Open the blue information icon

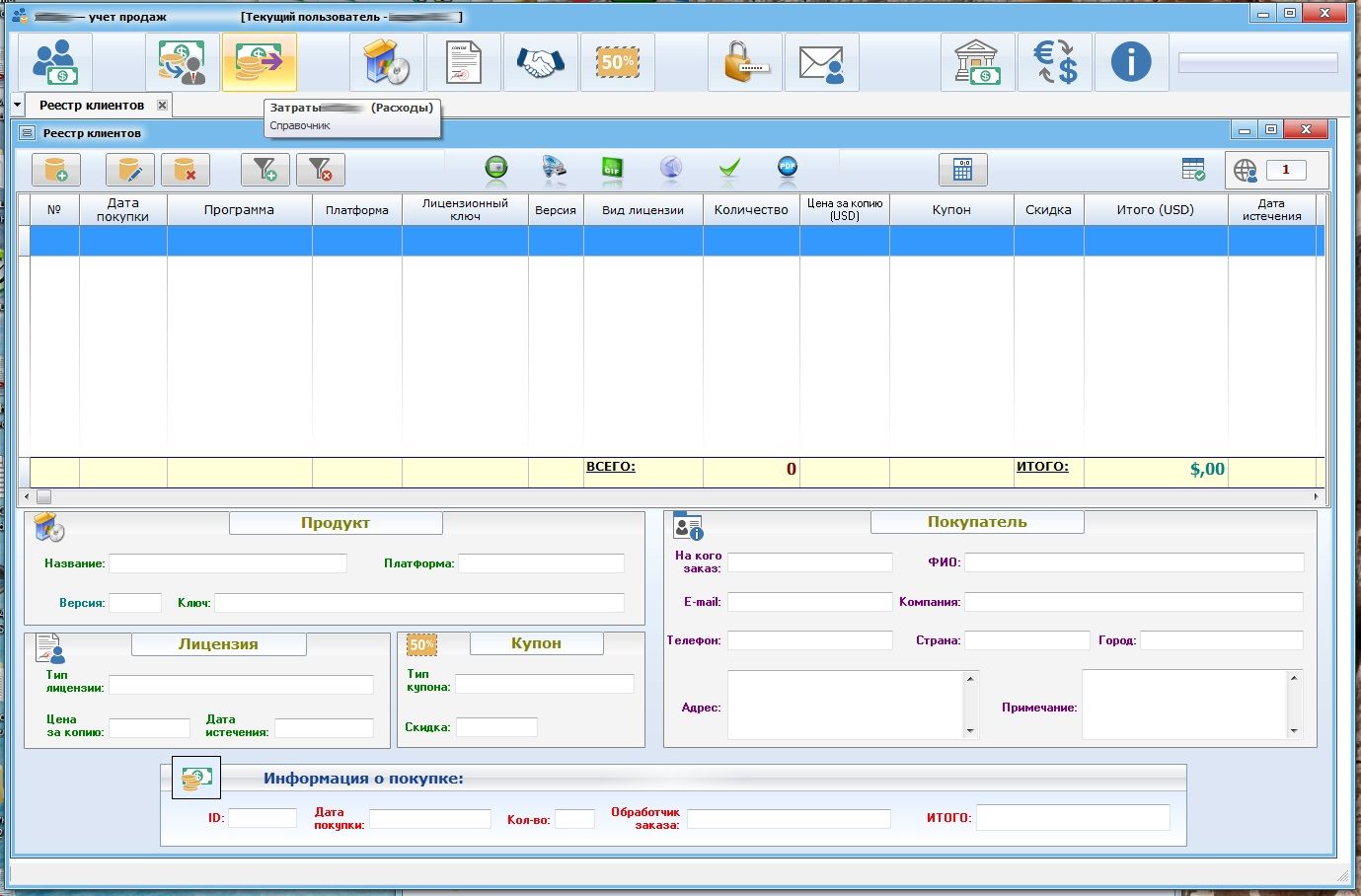tap(1131, 62)
